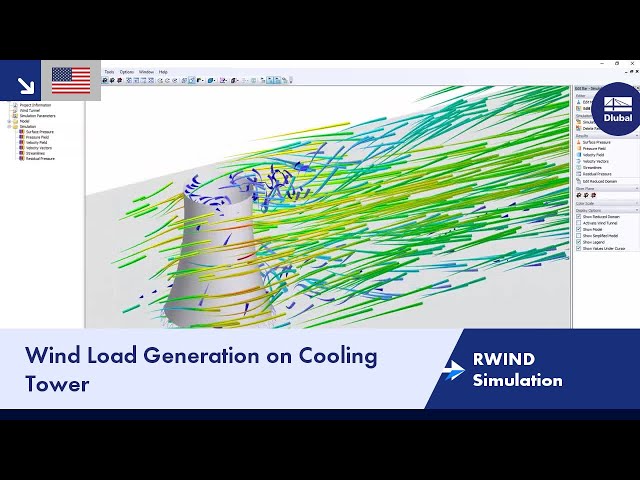Screen dimensions: 640x480
Task: Show Velocity Vectors results from right panel
Action: pyautogui.click(x=596, y=161)
